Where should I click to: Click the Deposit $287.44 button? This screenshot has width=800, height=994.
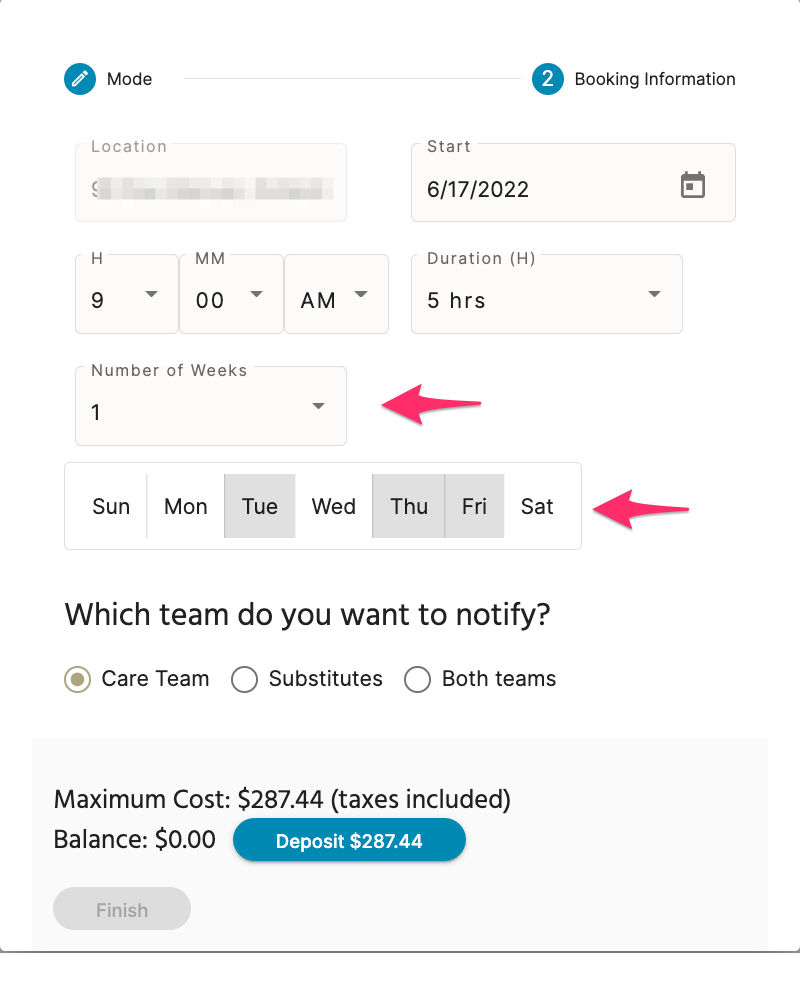click(x=349, y=840)
